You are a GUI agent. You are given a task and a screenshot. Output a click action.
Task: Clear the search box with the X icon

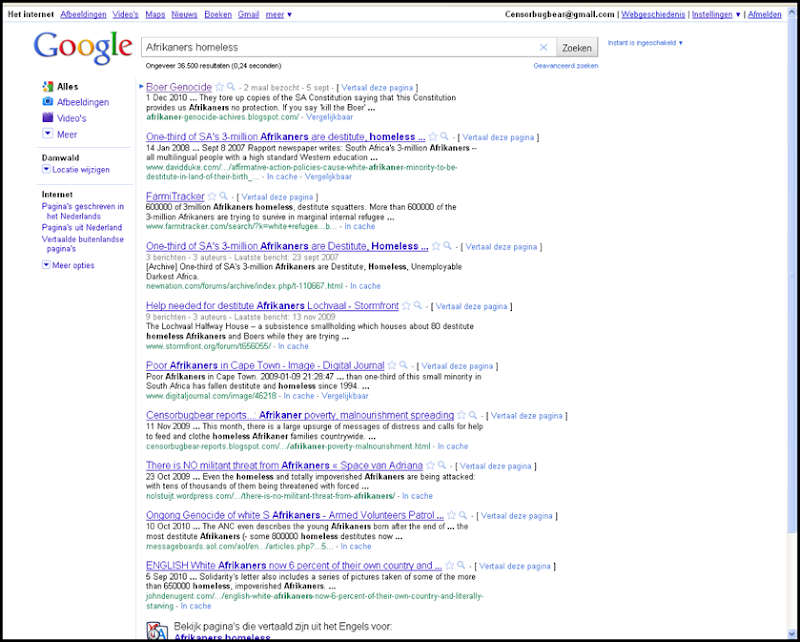coord(543,47)
